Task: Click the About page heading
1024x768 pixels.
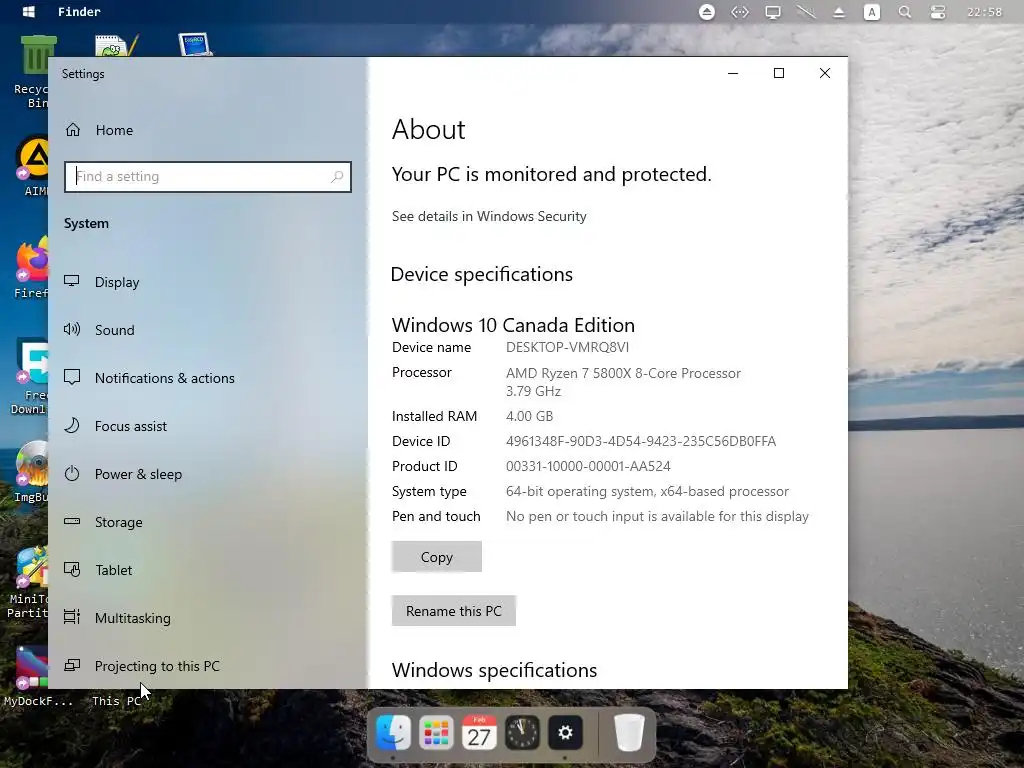Action: click(x=428, y=129)
